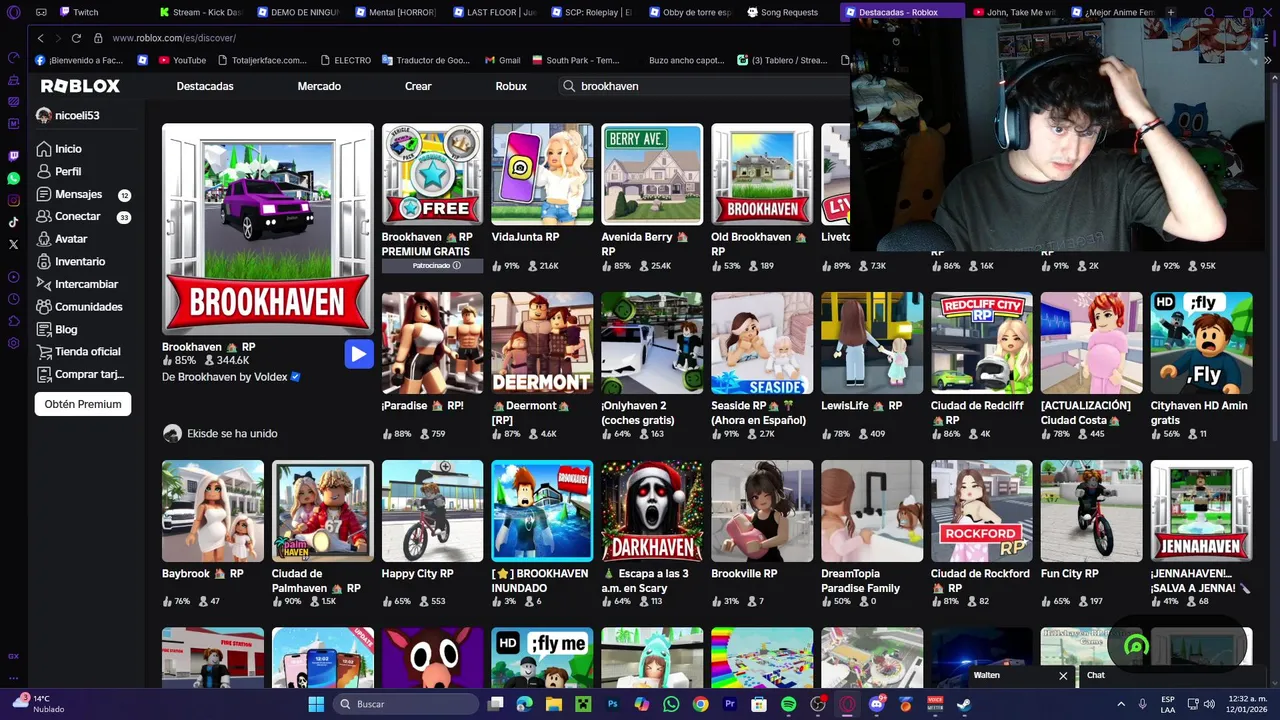Open WhatsApp in the Opera sidebar
Screen dimensions: 1280x720
(x=13, y=178)
